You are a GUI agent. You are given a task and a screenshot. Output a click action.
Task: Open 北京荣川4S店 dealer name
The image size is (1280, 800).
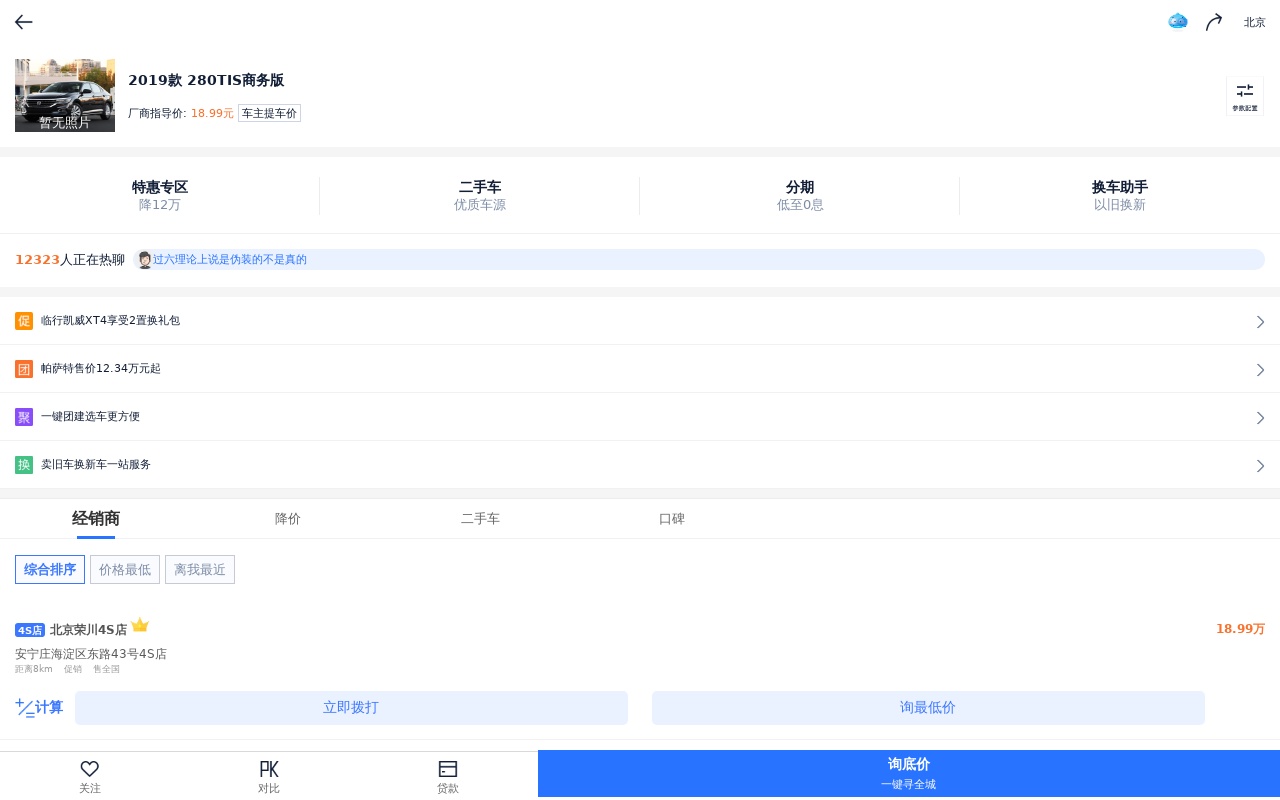pyautogui.click(x=88, y=630)
